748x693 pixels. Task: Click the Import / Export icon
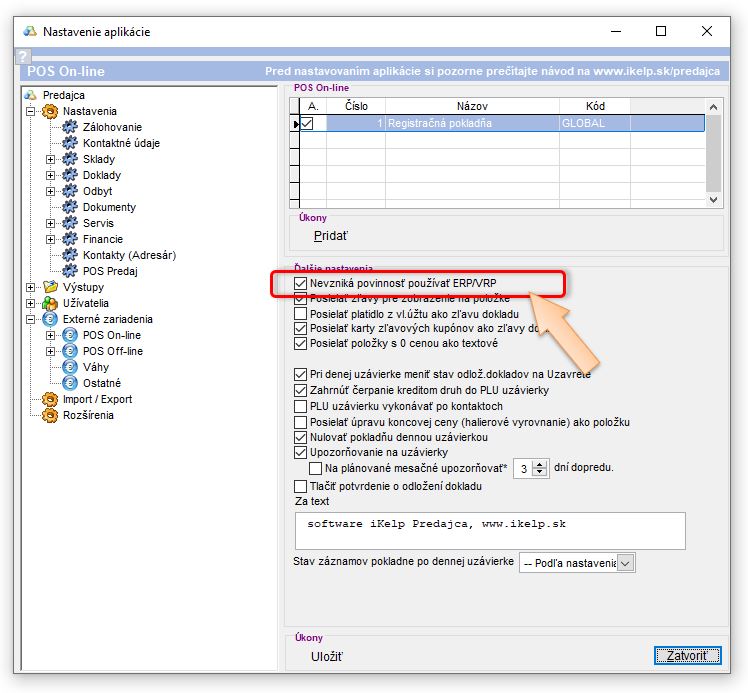50,399
